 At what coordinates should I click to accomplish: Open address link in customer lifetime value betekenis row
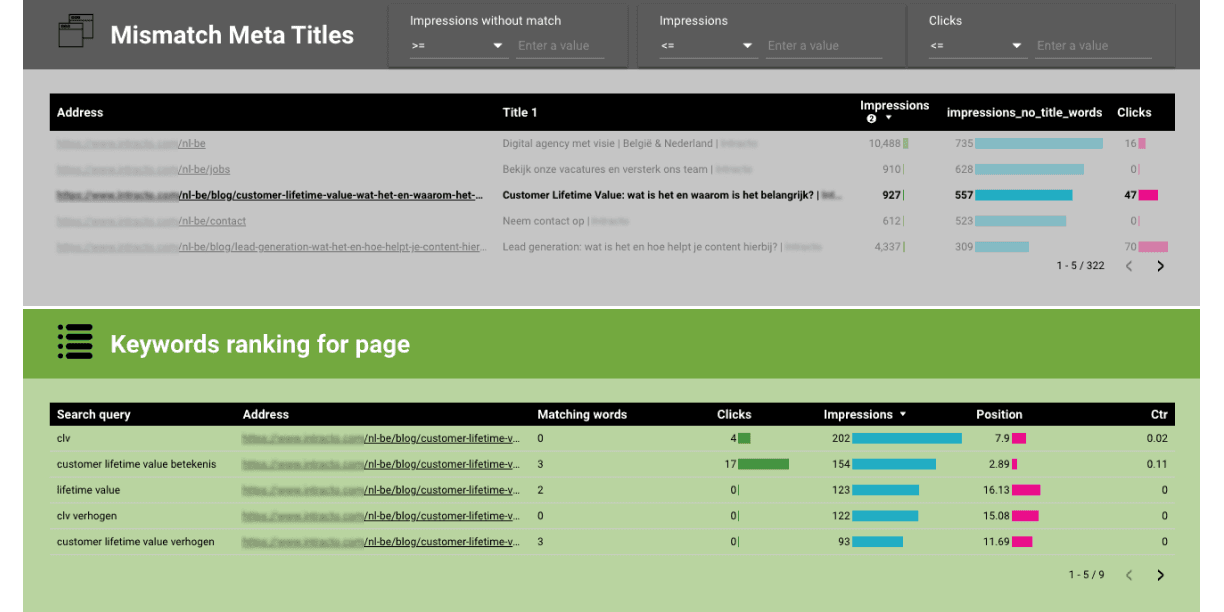pos(381,465)
